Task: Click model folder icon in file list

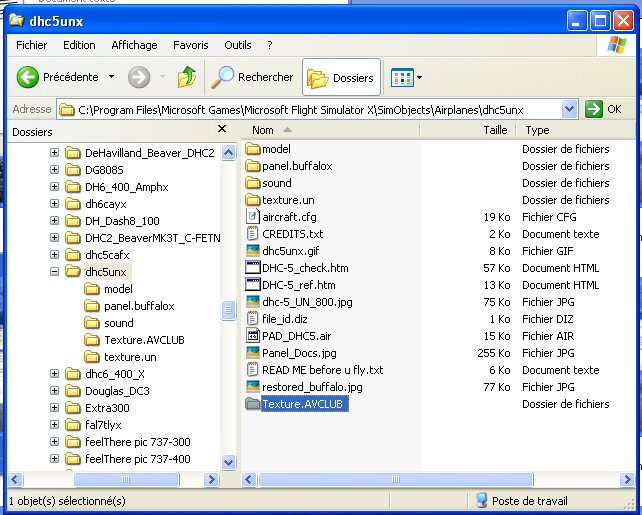Action: 253,149
